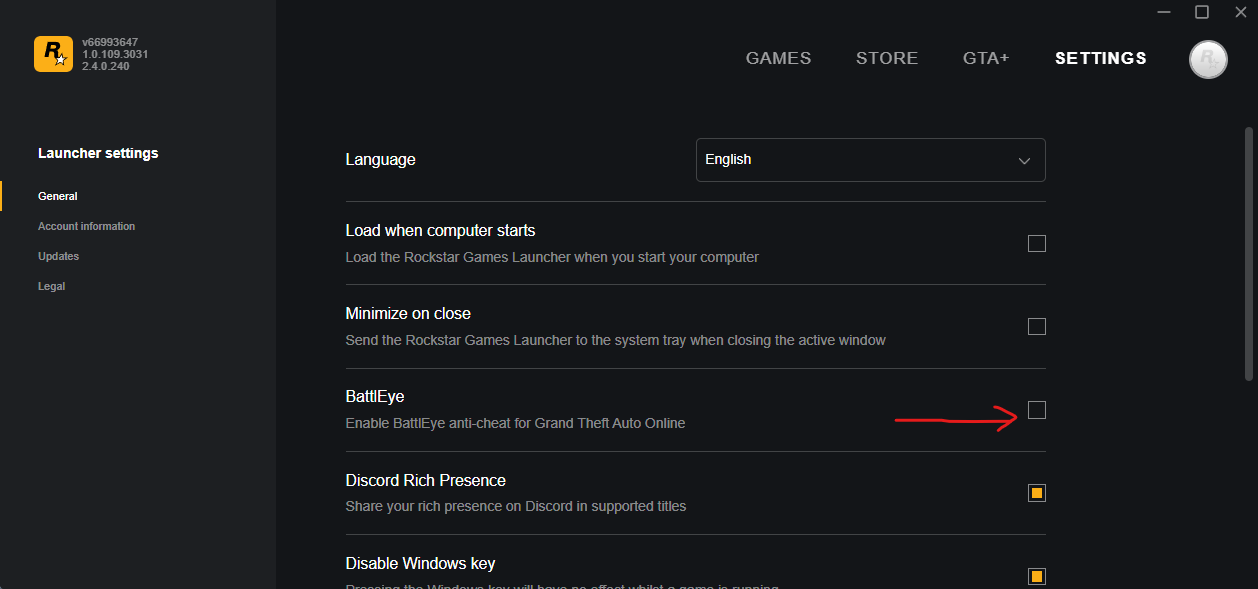Click the vertical scrollbar thumb

[x=1248, y=253]
